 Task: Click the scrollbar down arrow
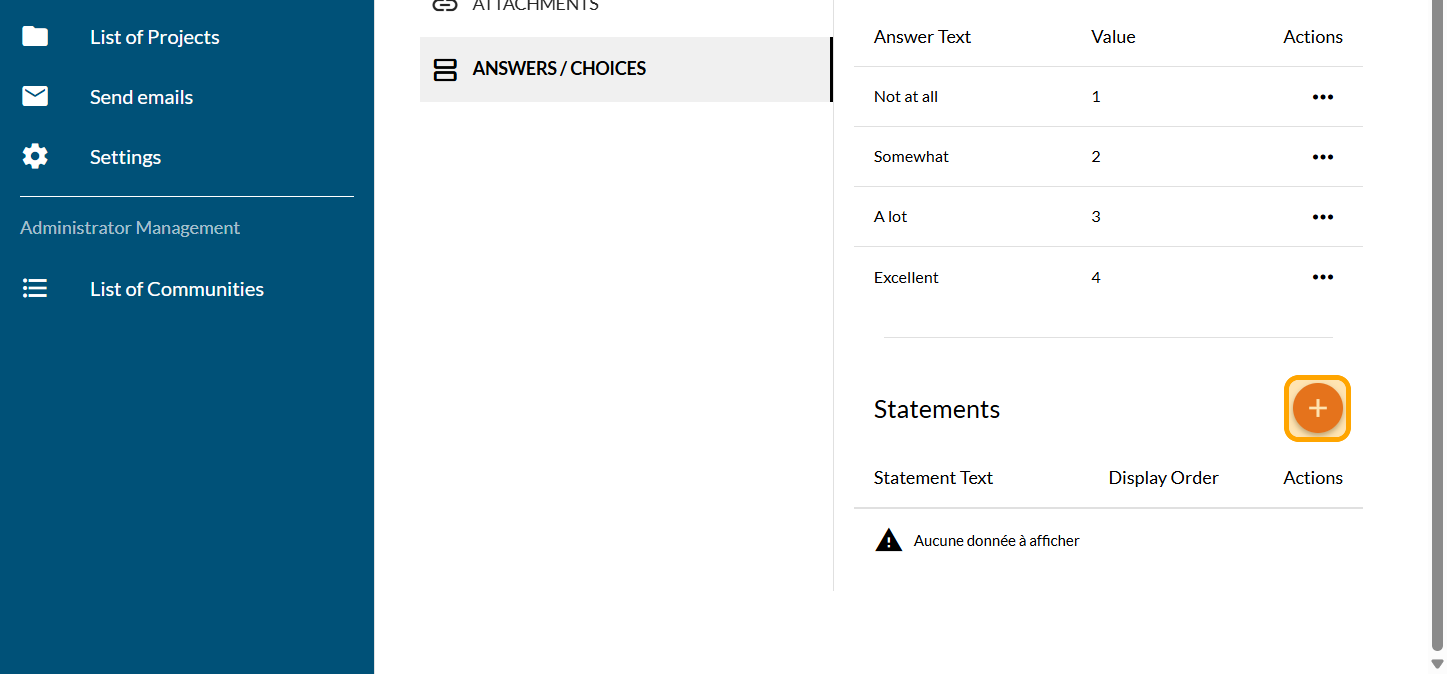coord(1437,664)
